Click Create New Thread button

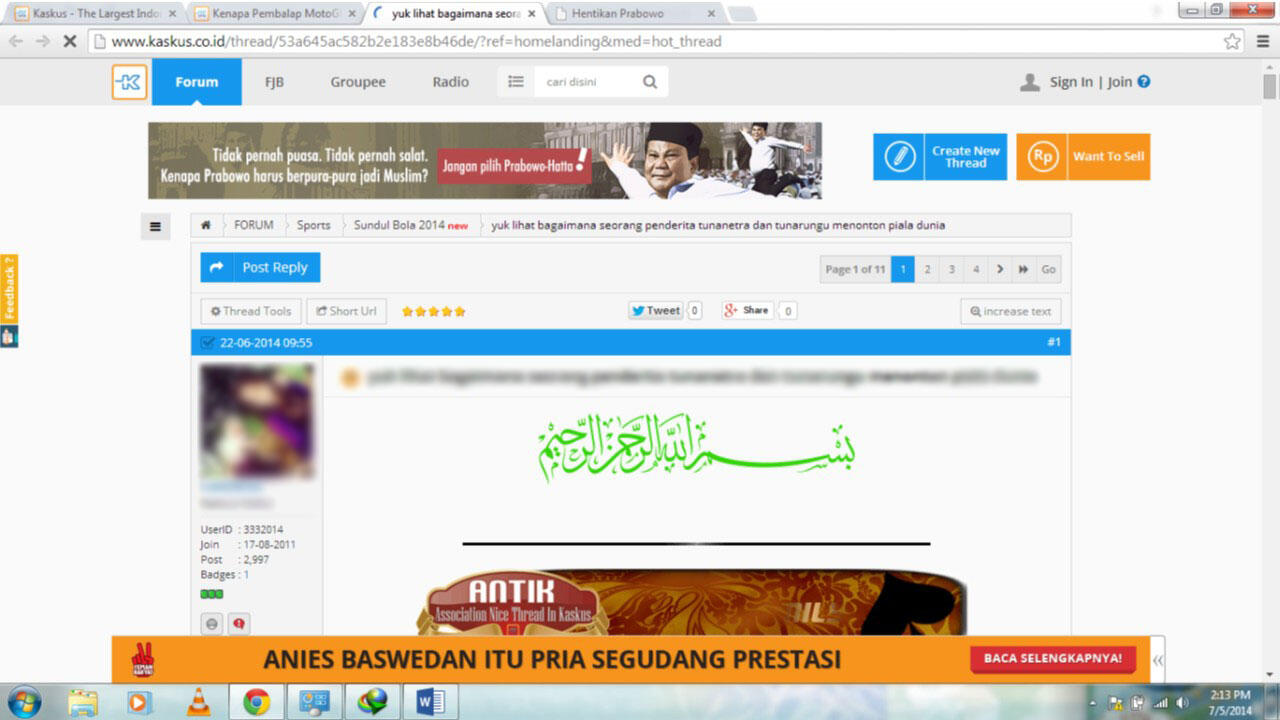940,157
